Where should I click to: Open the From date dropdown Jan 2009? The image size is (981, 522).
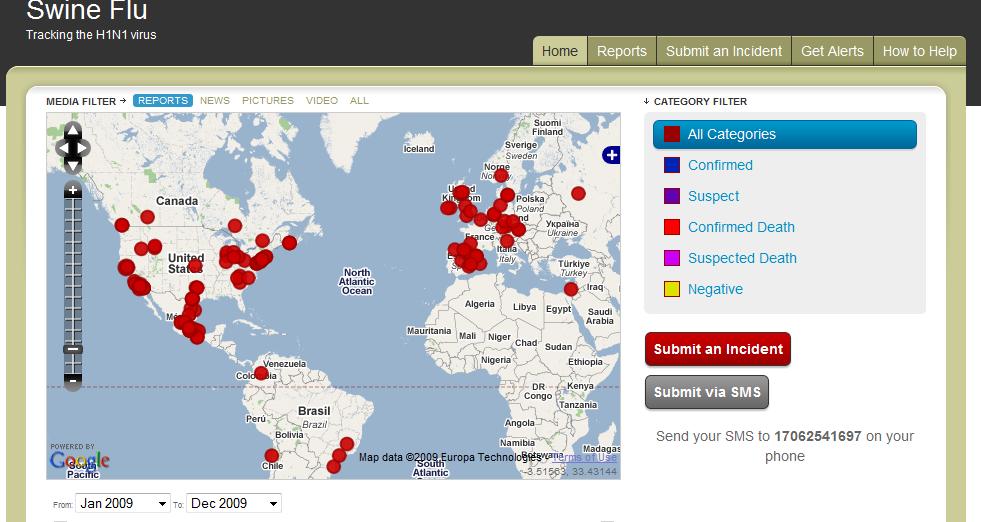point(123,503)
